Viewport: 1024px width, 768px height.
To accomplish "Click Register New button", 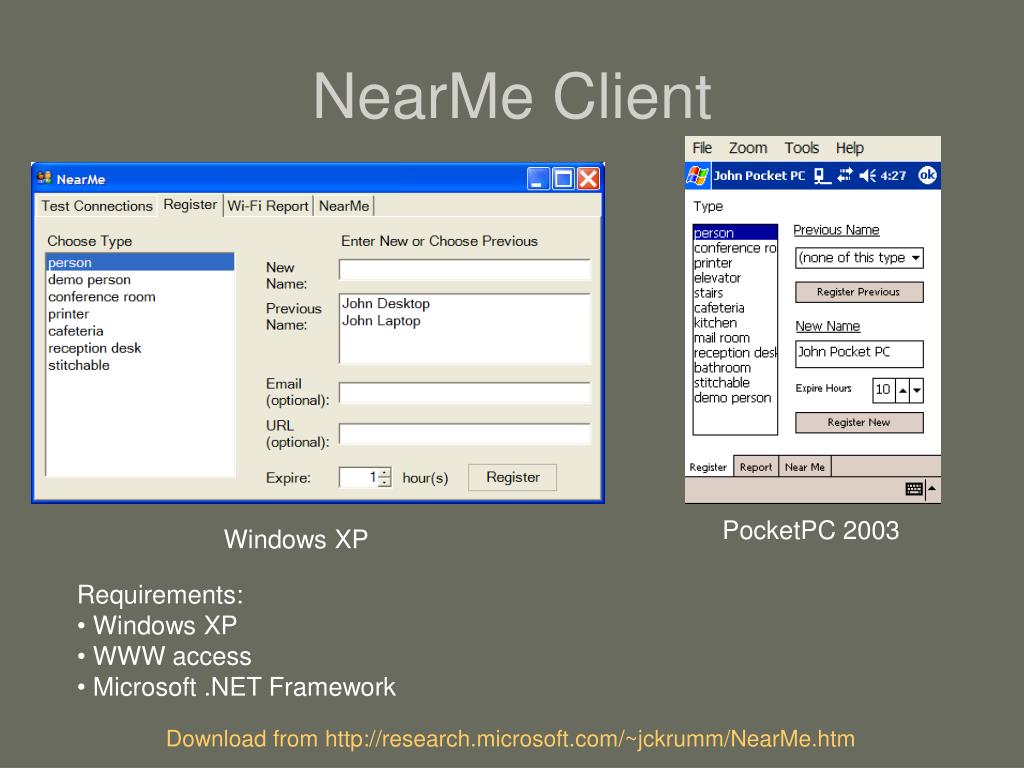I will [x=859, y=423].
